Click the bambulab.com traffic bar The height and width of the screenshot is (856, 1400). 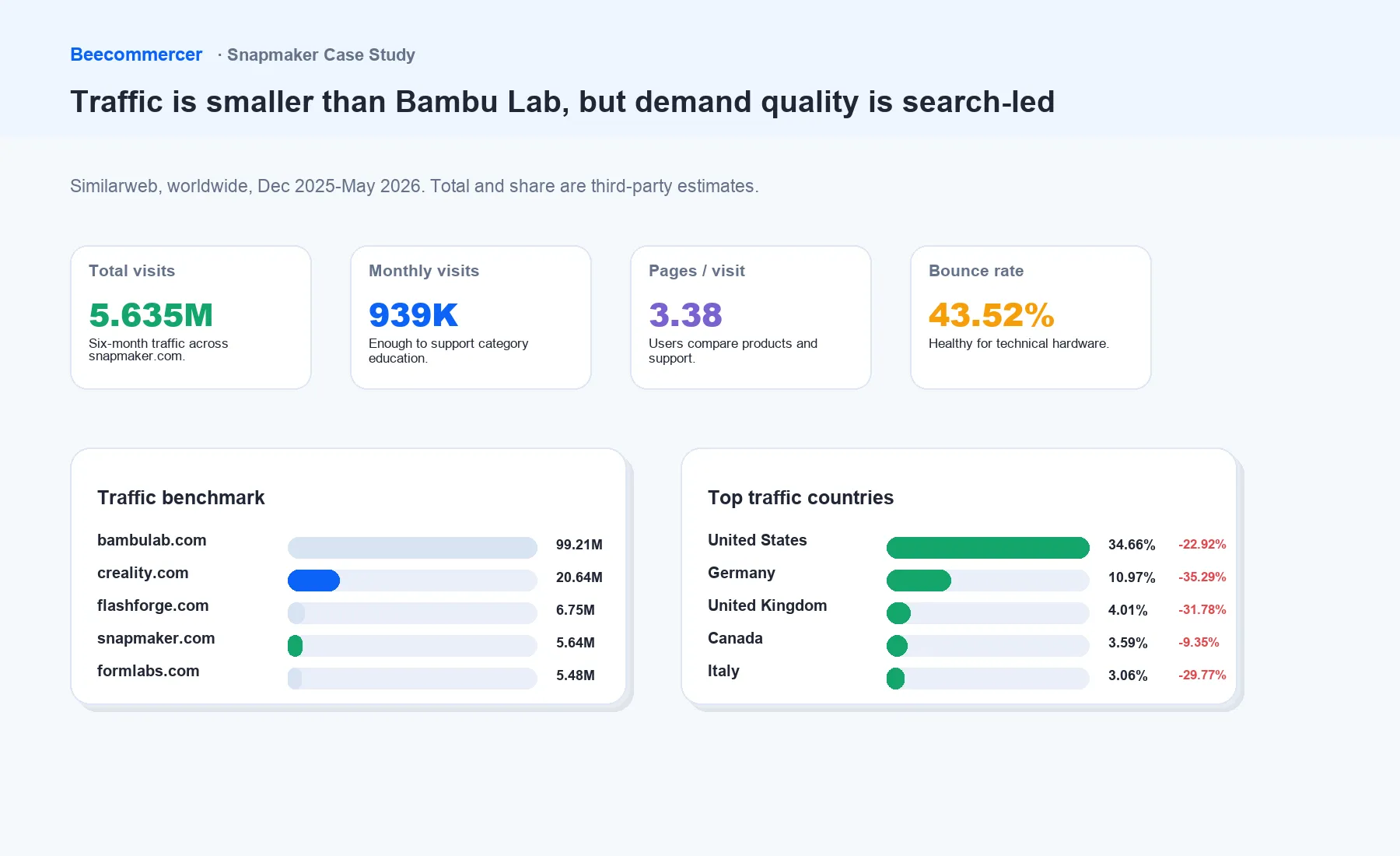tap(412, 548)
